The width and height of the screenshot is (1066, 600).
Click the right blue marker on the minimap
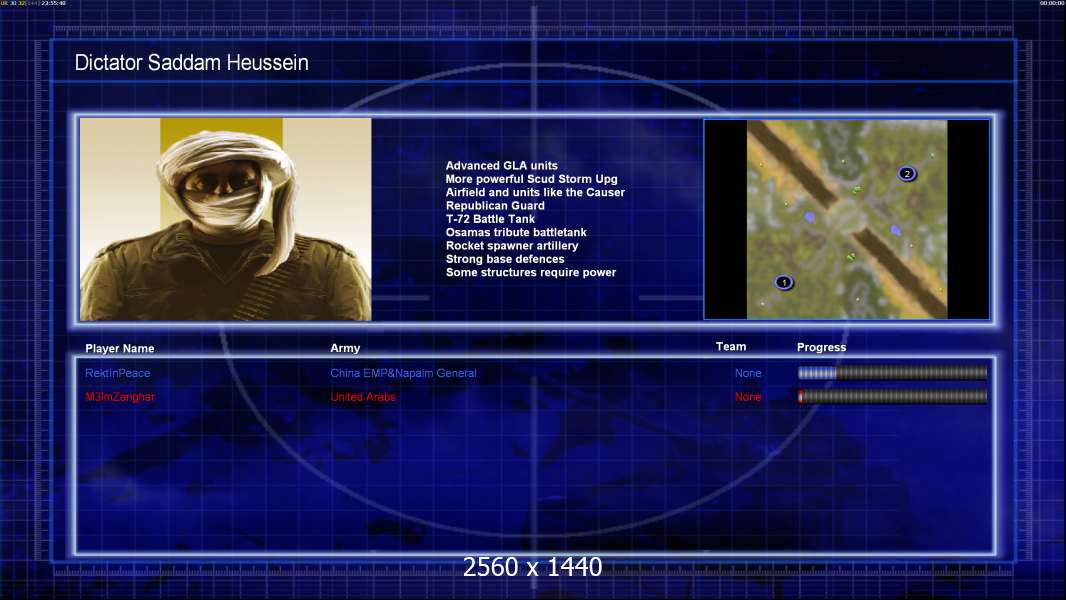(x=896, y=230)
